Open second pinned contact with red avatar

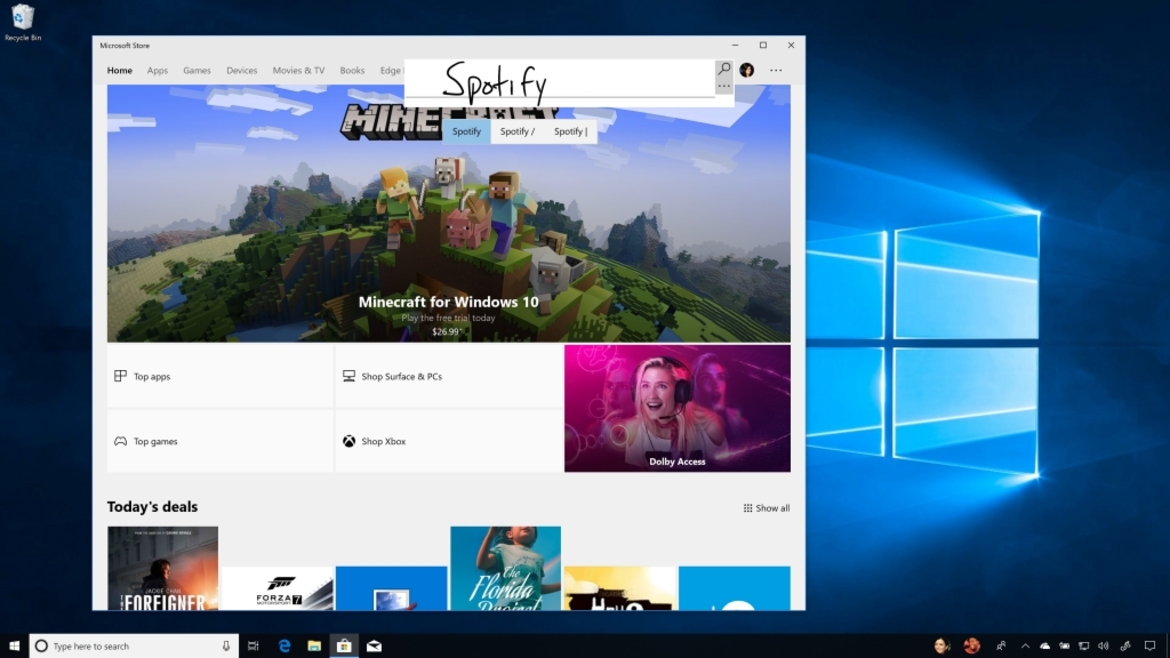pyautogui.click(x=972, y=646)
